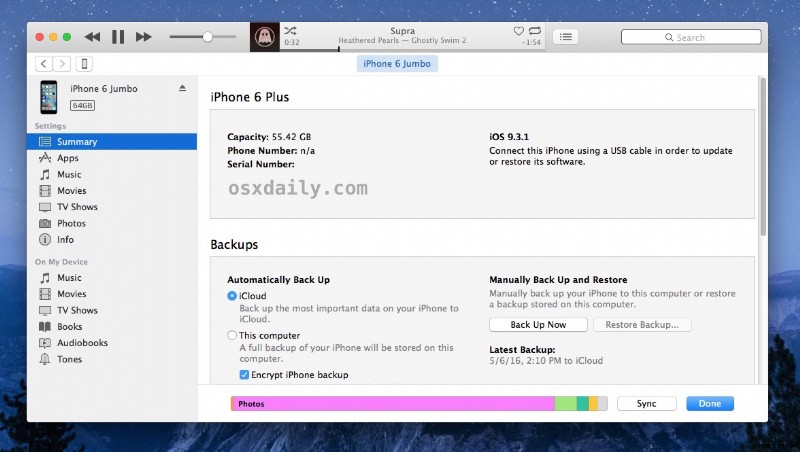Open Tones under On My Device

pyautogui.click(x=112, y=359)
